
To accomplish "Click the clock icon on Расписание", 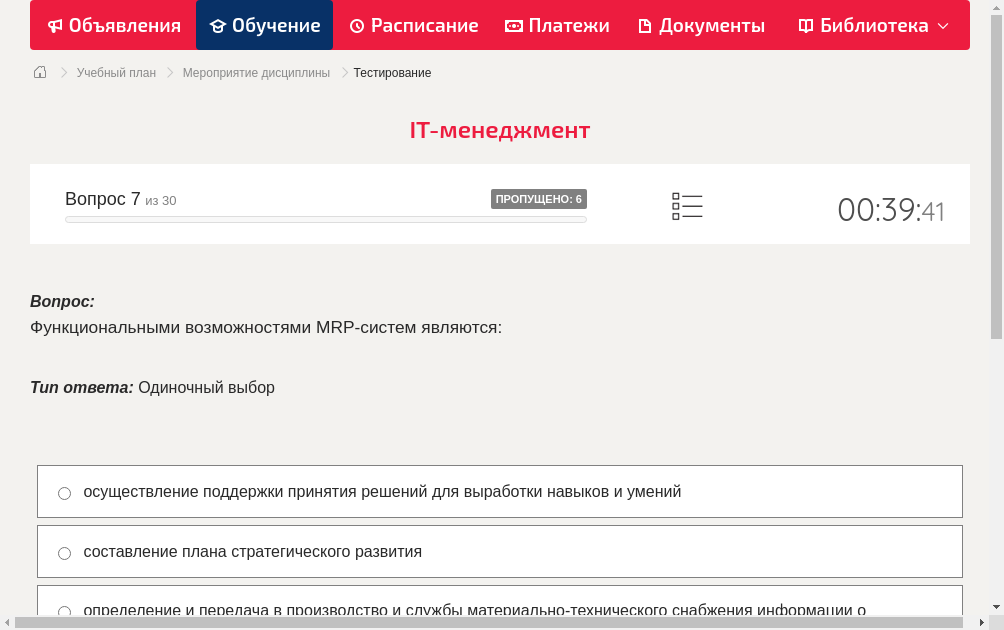I will 355,25.
